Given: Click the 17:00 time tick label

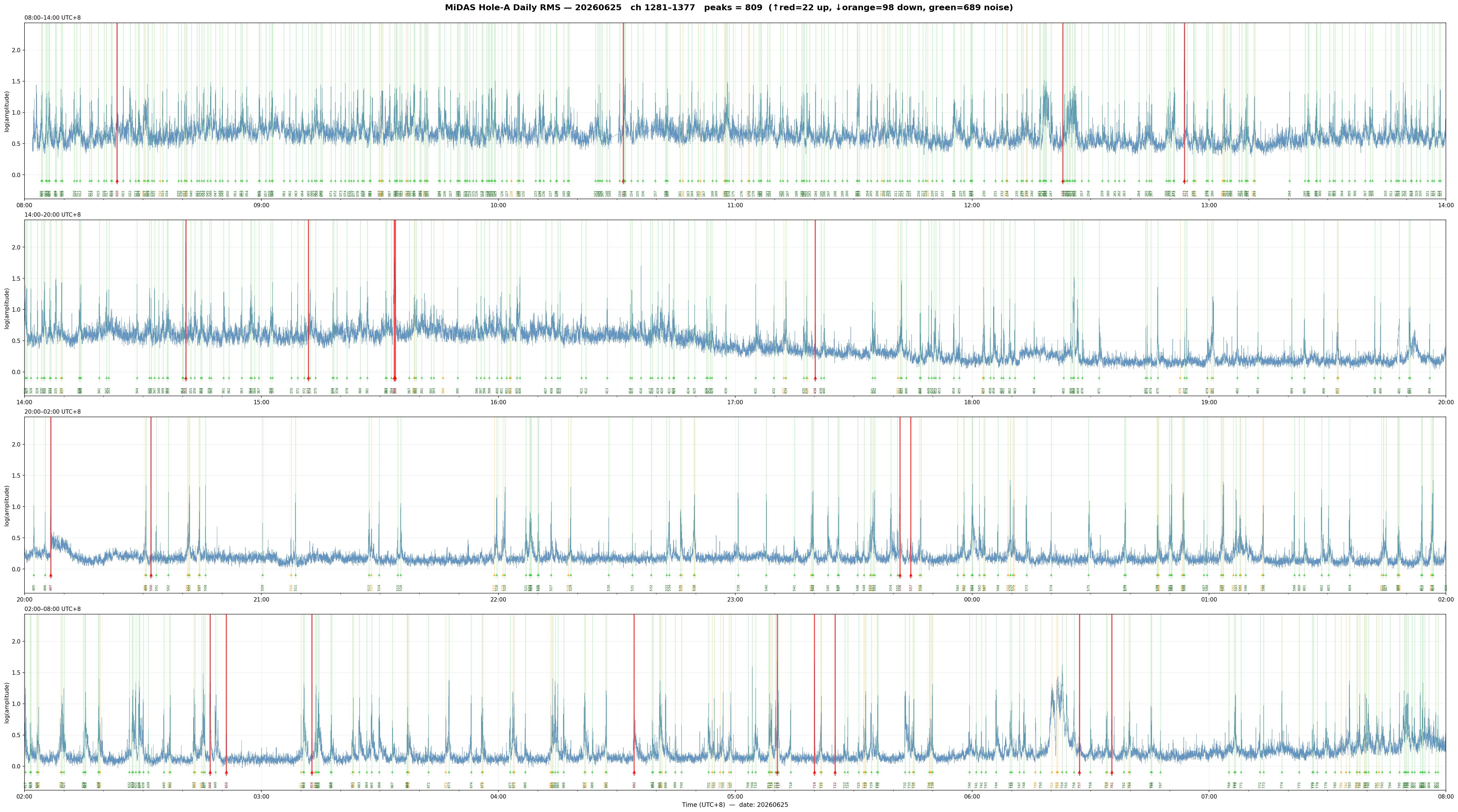Looking at the screenshot, I should pos(735,402).
